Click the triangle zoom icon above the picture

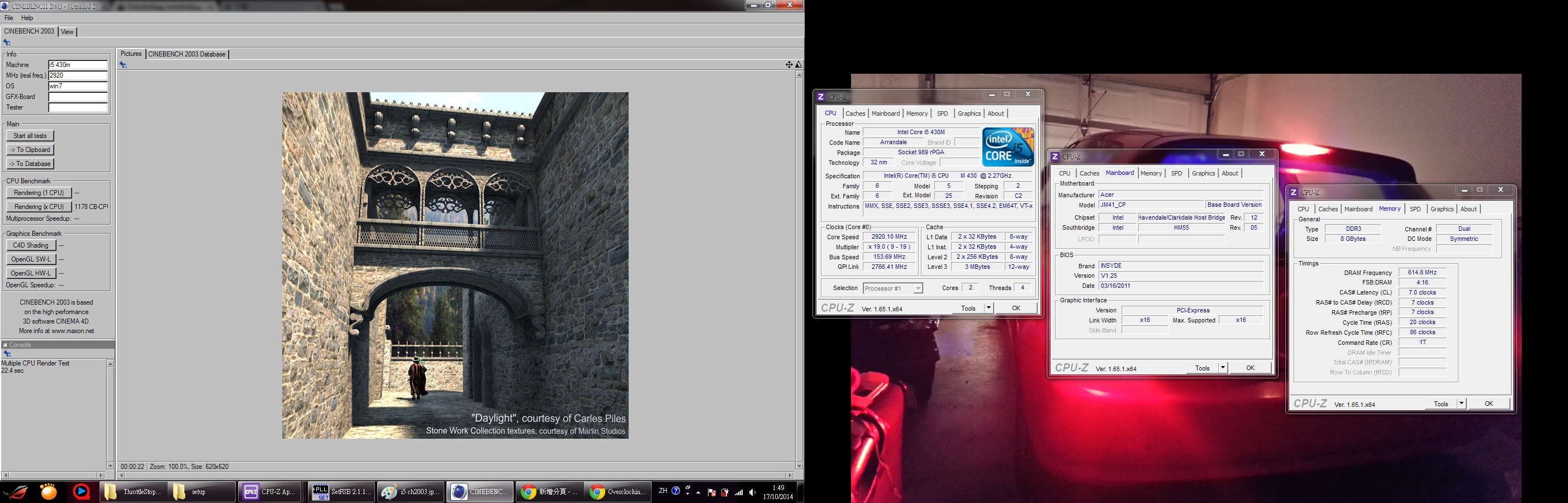pos(799,64)
